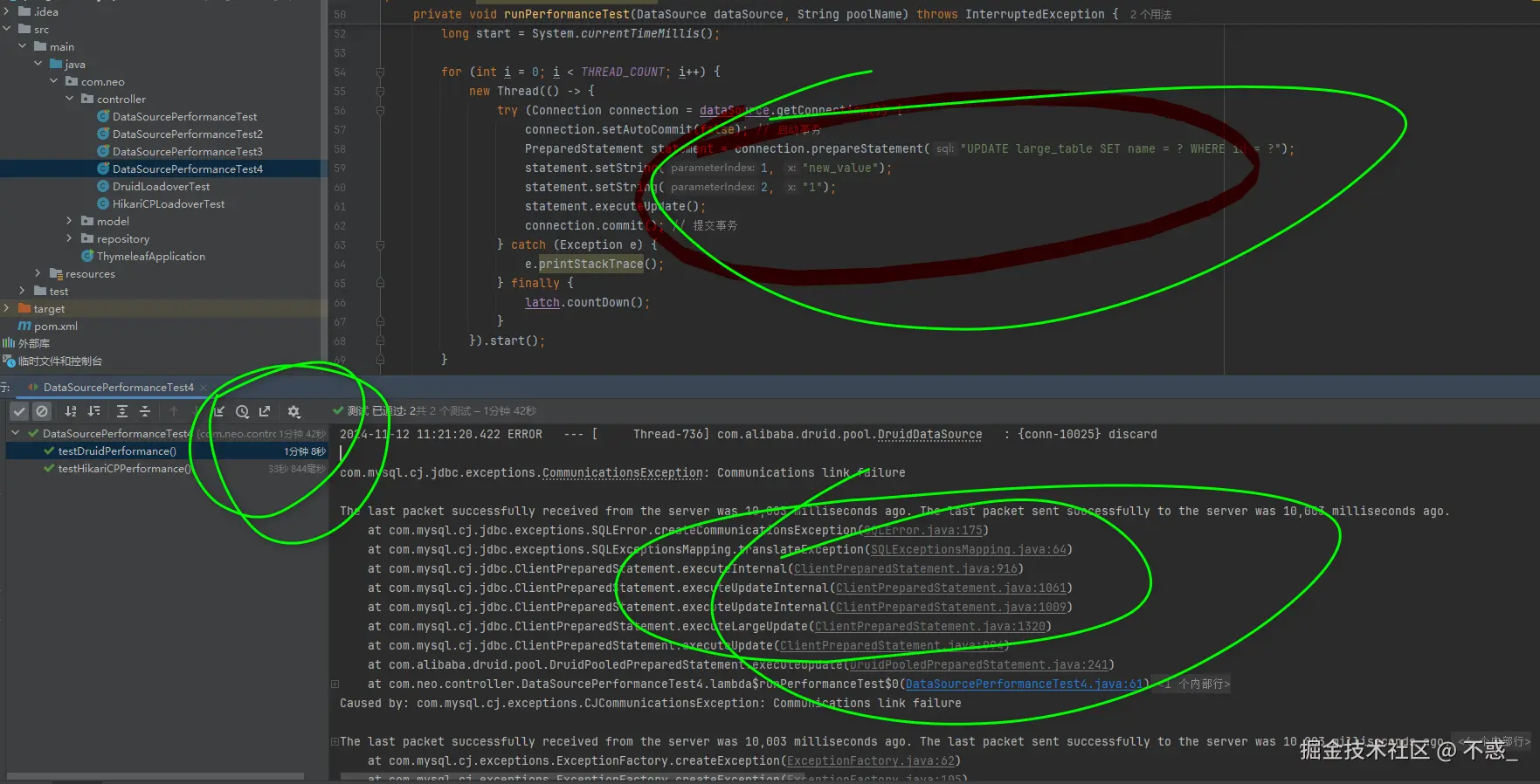The image size is (1540, 784).
Task: Fold the catch block at line 63
Action: click(380, 245)
